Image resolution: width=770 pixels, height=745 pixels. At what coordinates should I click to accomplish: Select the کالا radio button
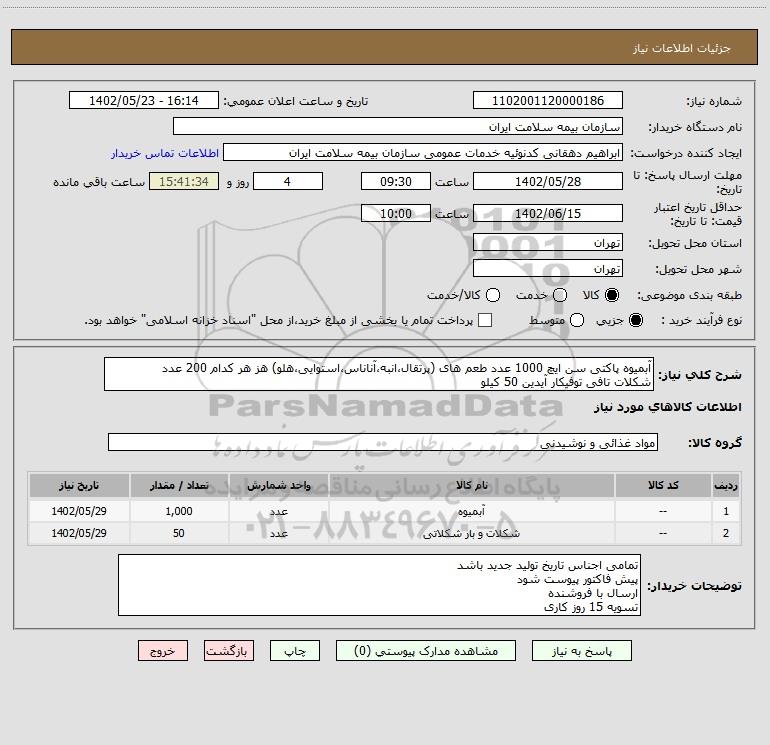612,295
